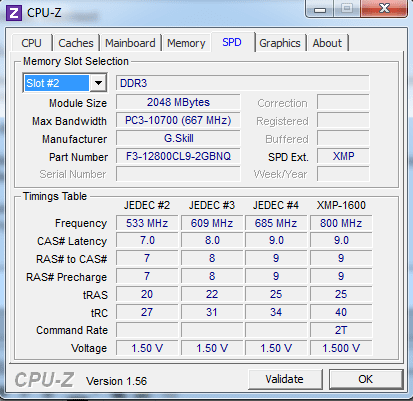
Task: Minimize the CPU-Z window
Action: [x=320, y=8]
